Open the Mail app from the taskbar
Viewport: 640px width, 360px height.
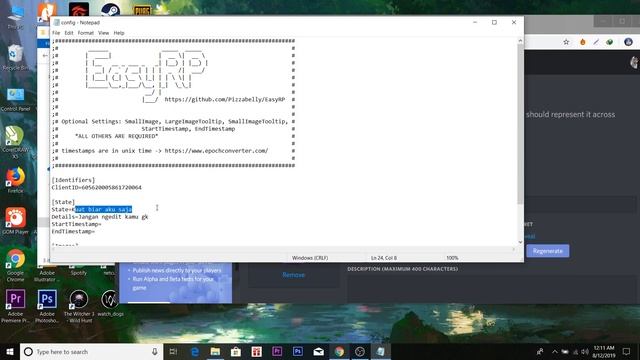click(318, 351)
